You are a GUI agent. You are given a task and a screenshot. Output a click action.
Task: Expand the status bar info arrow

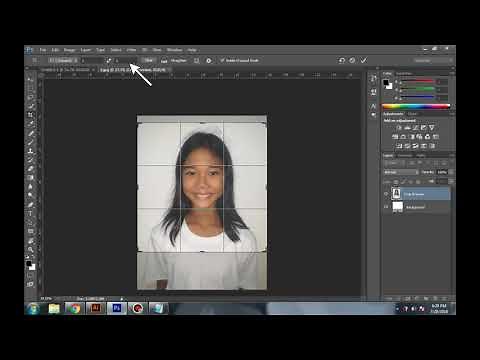pos(122,299)
